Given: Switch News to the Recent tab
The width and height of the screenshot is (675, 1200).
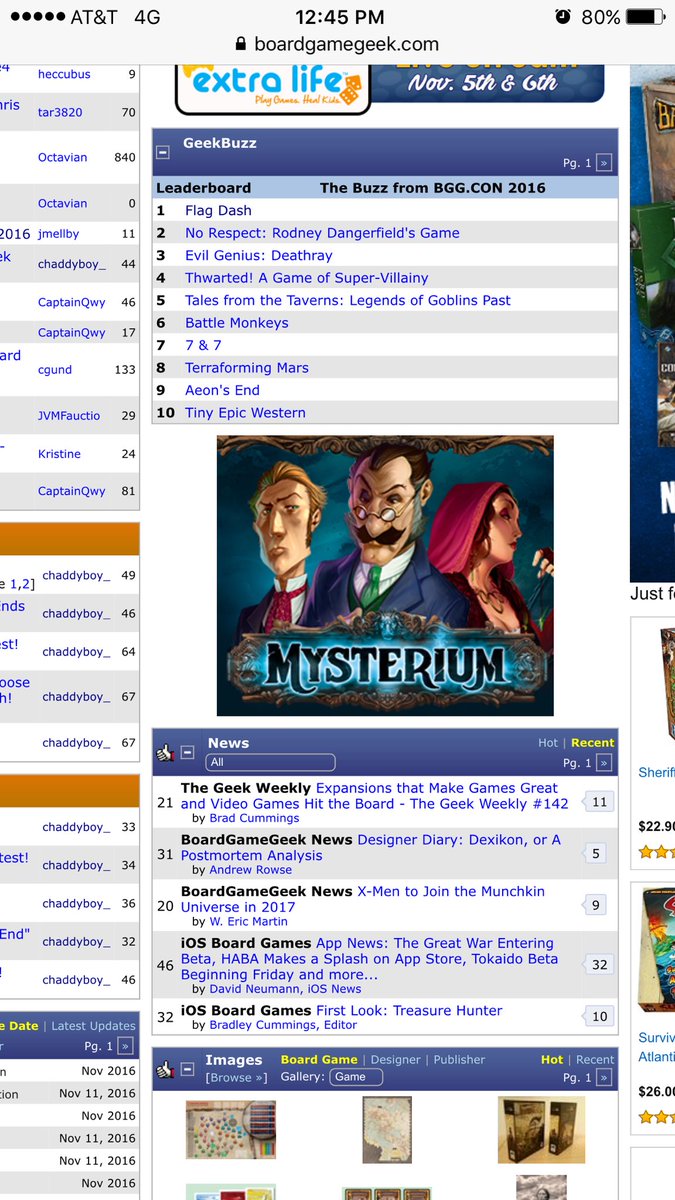Looking at the screenshot, I should coord(593,743).
